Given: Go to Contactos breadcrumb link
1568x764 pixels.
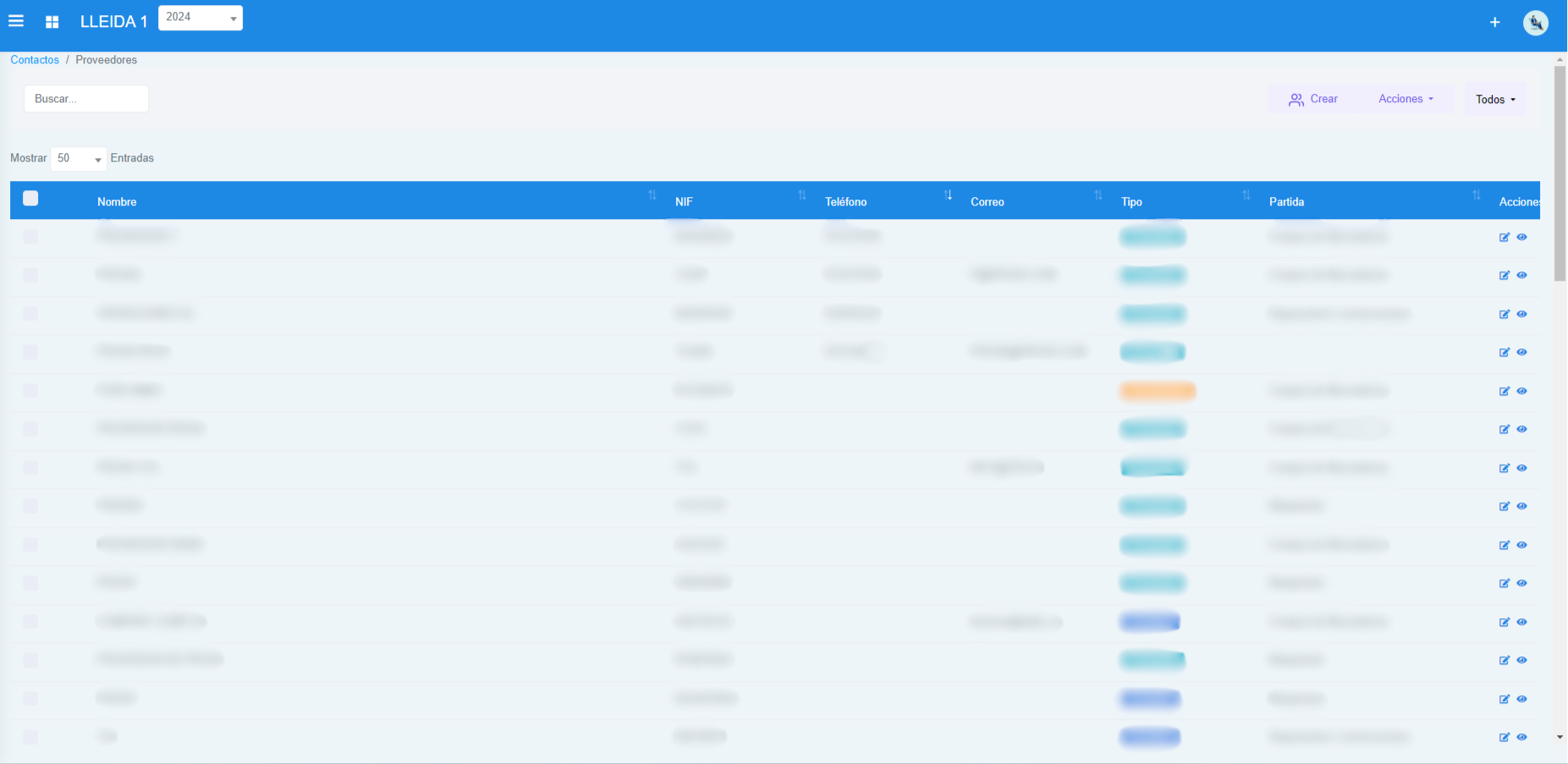Looking at the screenshot, I should click(x=35, y=60).
